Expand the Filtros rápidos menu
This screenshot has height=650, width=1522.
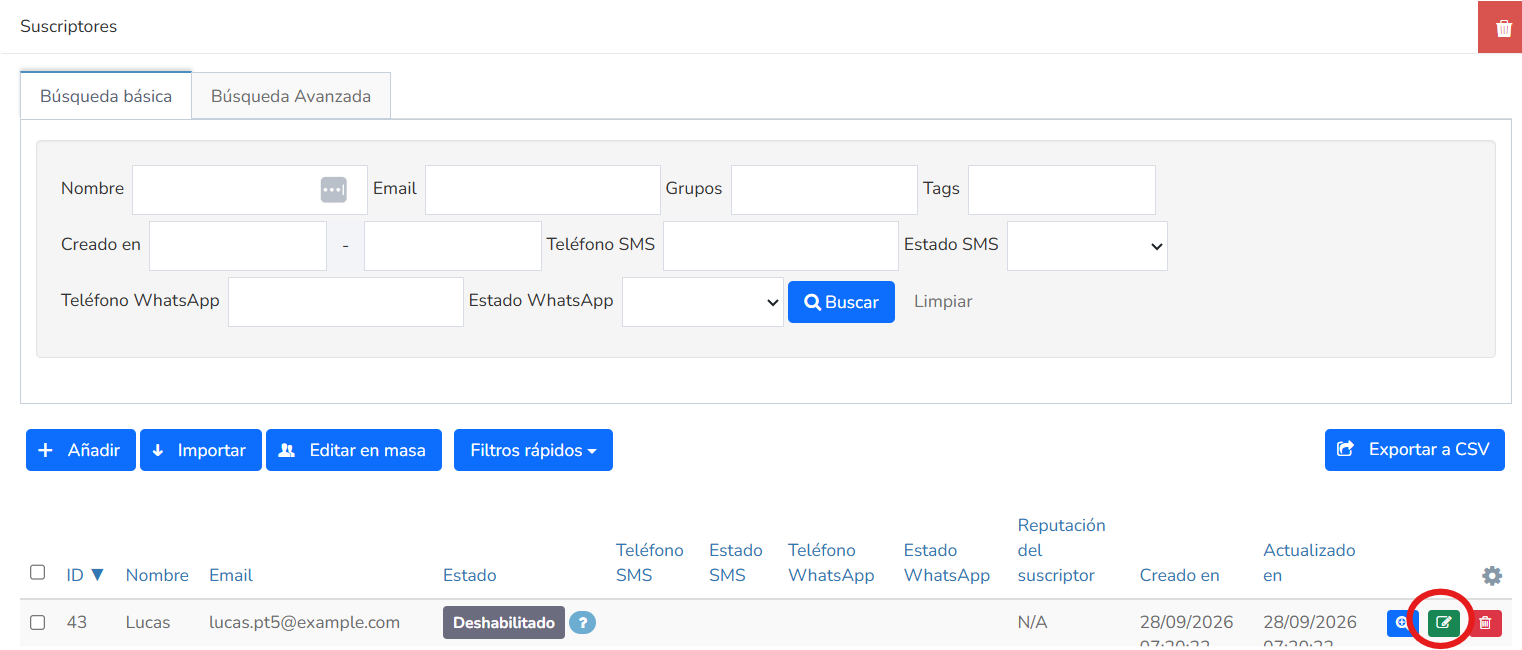(x=533, y=450)
